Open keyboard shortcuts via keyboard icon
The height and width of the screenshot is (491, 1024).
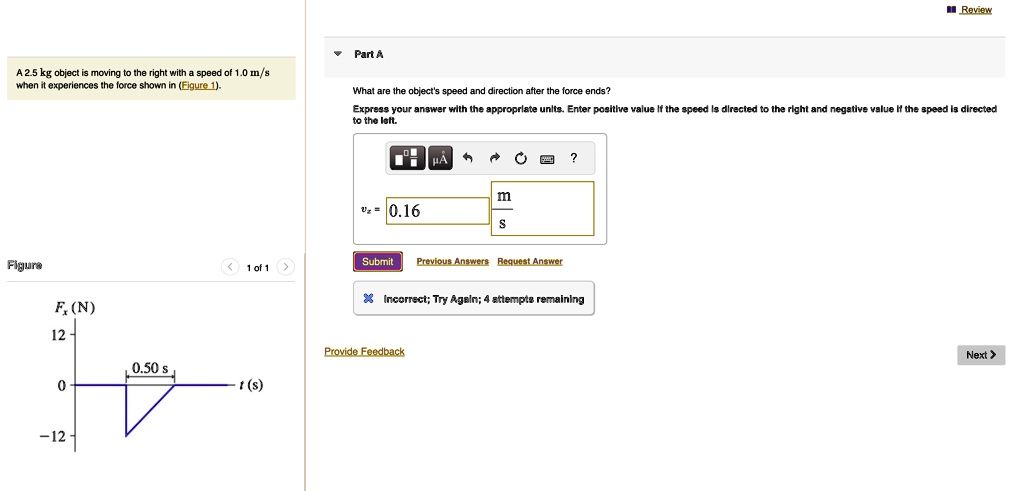pyautogui.click(x=547, y=158)
